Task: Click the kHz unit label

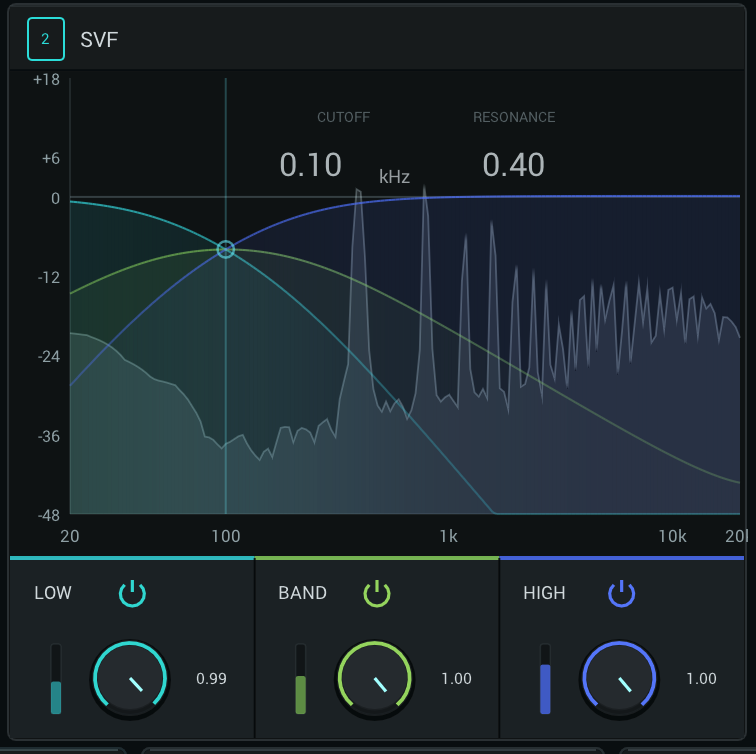Action: point(394,177)
